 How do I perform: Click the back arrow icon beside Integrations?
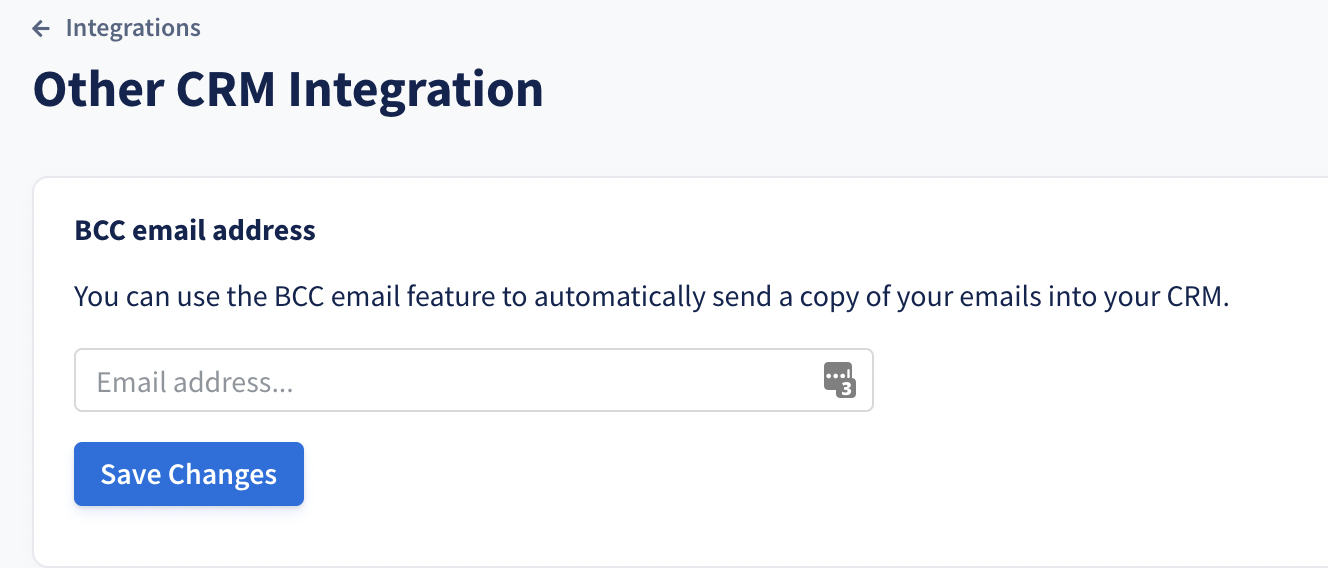point(41,28)
